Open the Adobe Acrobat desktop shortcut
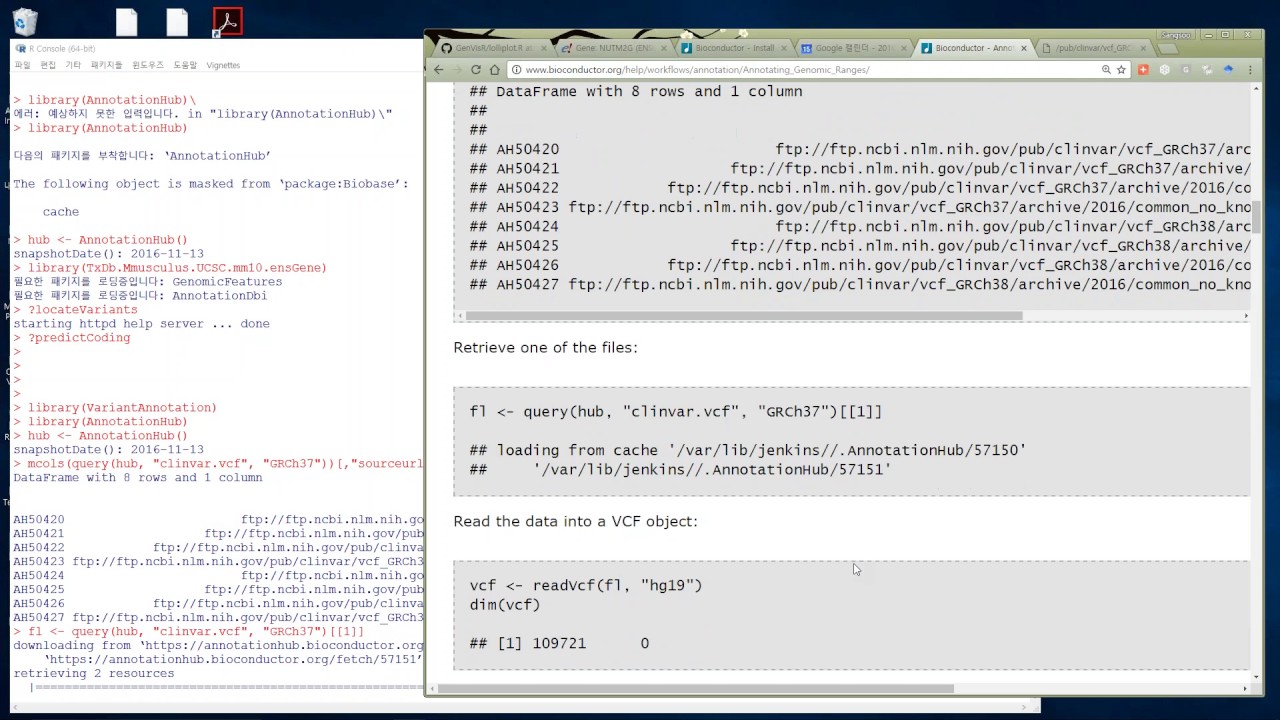Screen dimensions: 1280x720 click(x=227, y=22)
